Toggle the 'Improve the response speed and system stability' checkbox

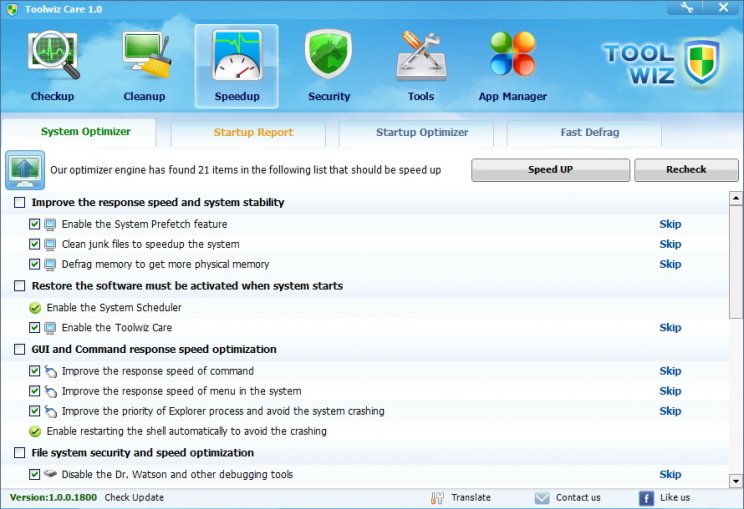click(x=19, y=203)
